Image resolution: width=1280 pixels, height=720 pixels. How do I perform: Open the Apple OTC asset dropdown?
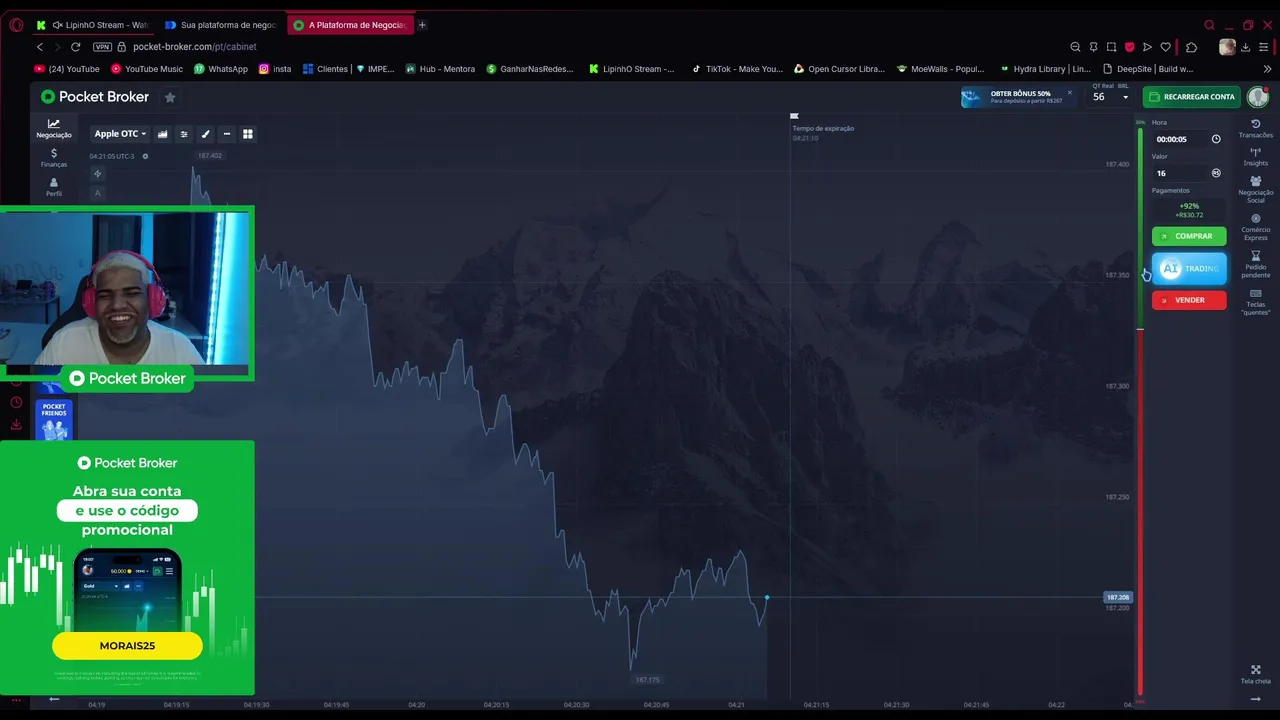[120, 134]
